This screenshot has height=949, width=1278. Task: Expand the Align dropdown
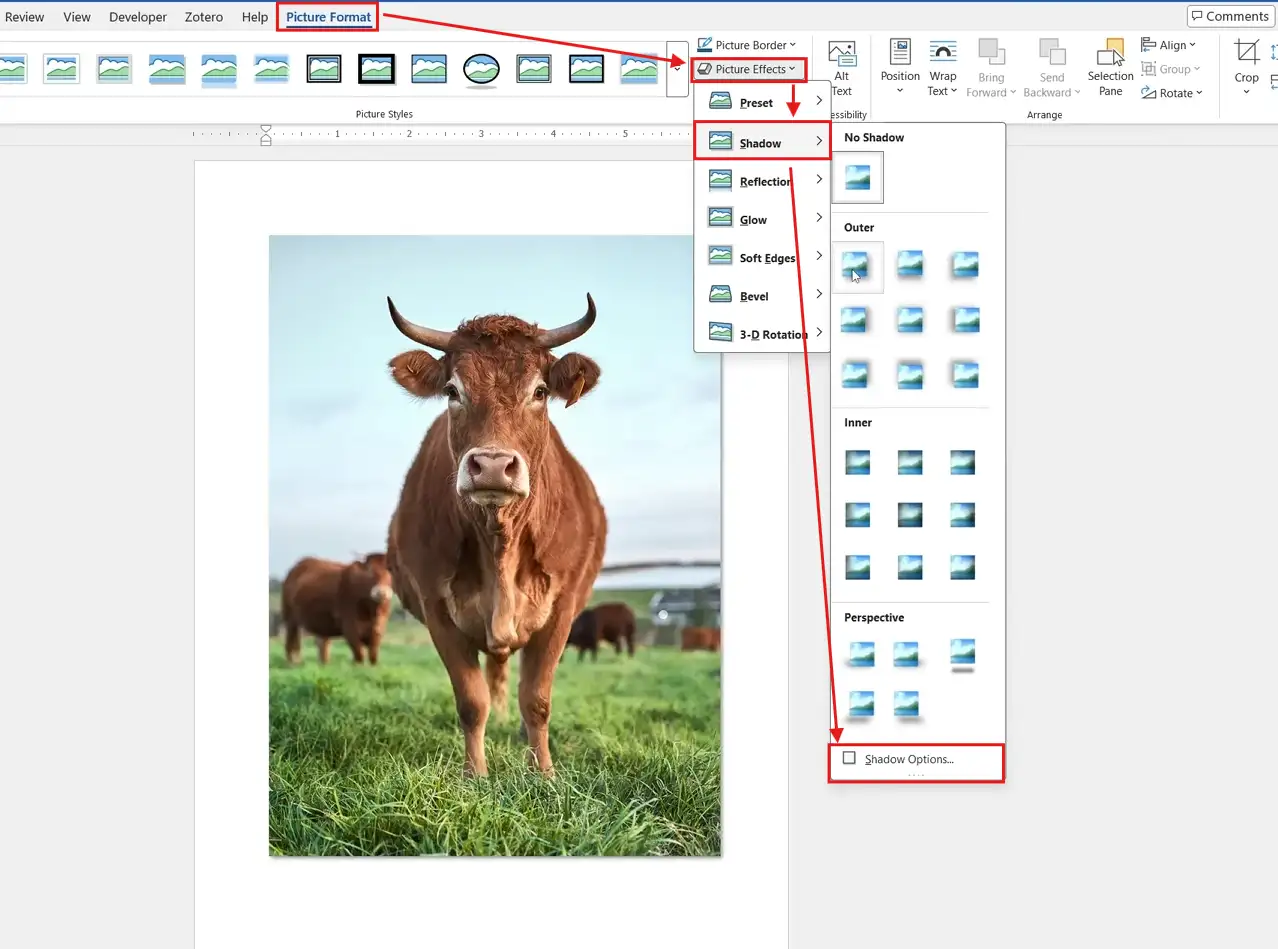pyautogui.click(x=1169, y=45)
